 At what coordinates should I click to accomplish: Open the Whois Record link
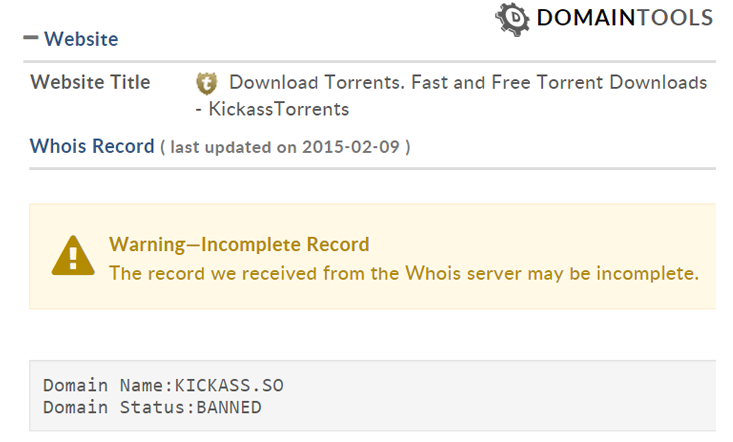(92, 146)
